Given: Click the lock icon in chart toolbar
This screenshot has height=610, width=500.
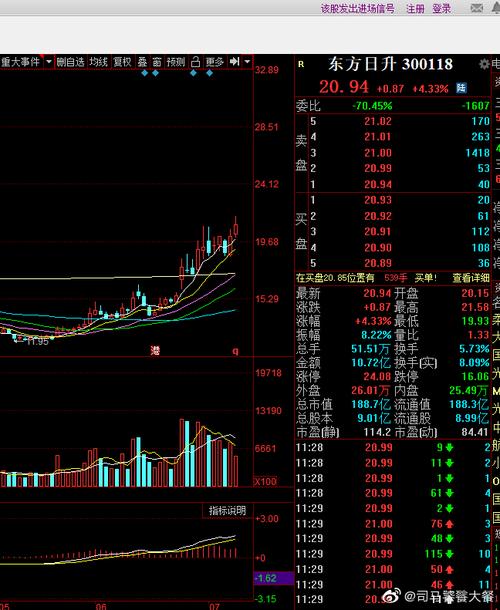Looking at the screenshot, I should point(195,61).
